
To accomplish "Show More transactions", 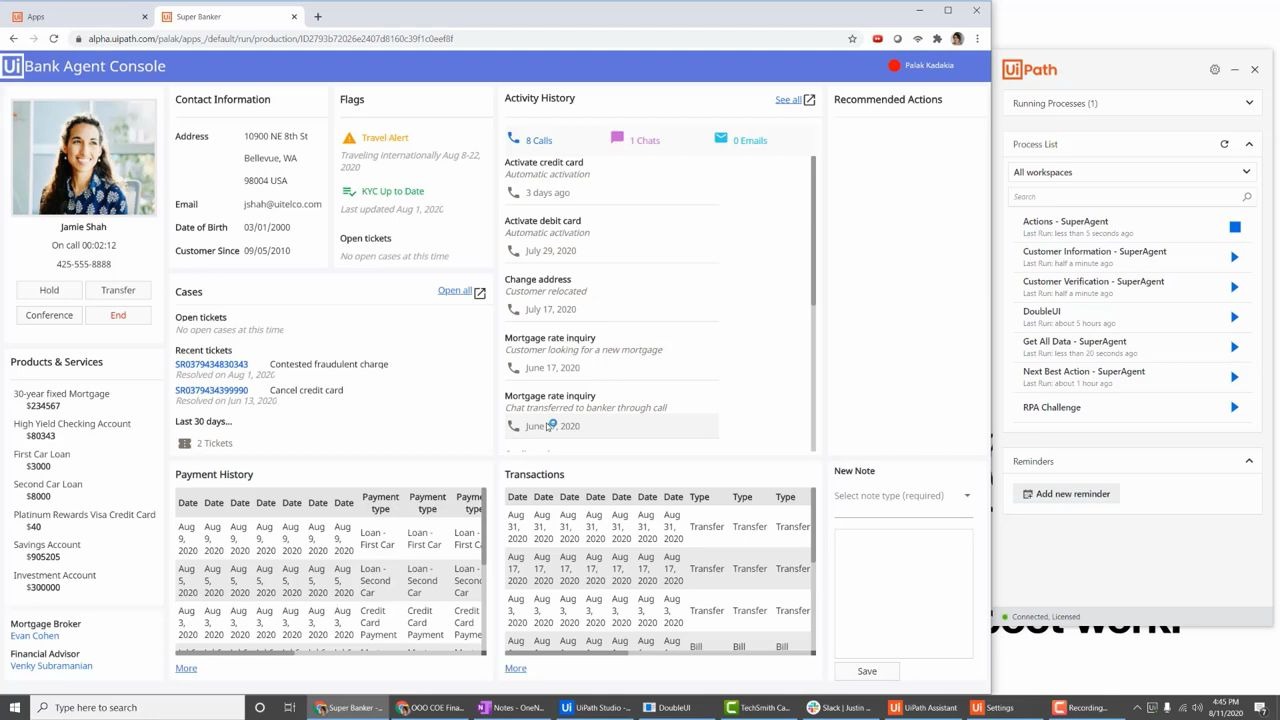I will tap(515, 668).
